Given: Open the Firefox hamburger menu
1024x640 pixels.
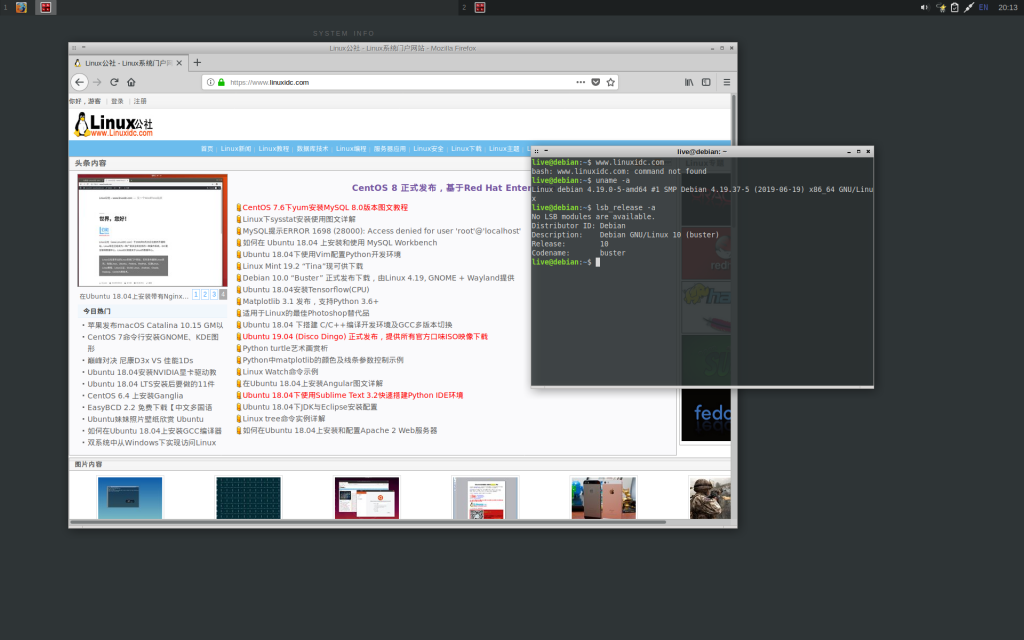Looking at the screenshot, I should [727, 82].
